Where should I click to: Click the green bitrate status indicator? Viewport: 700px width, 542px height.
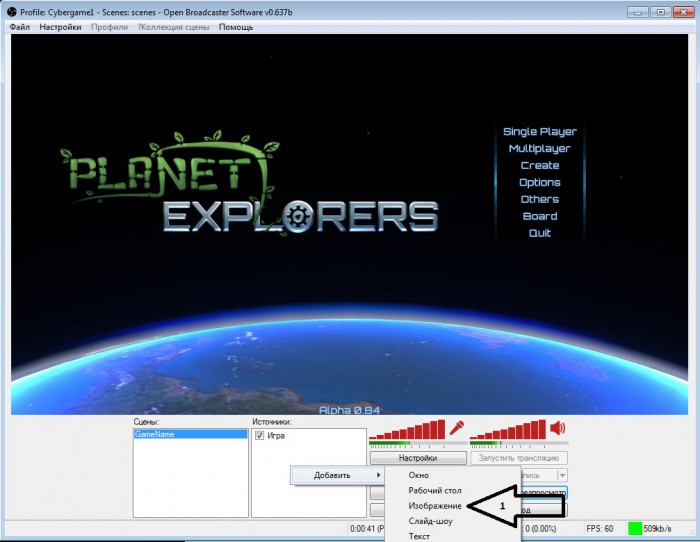(635, 527)
